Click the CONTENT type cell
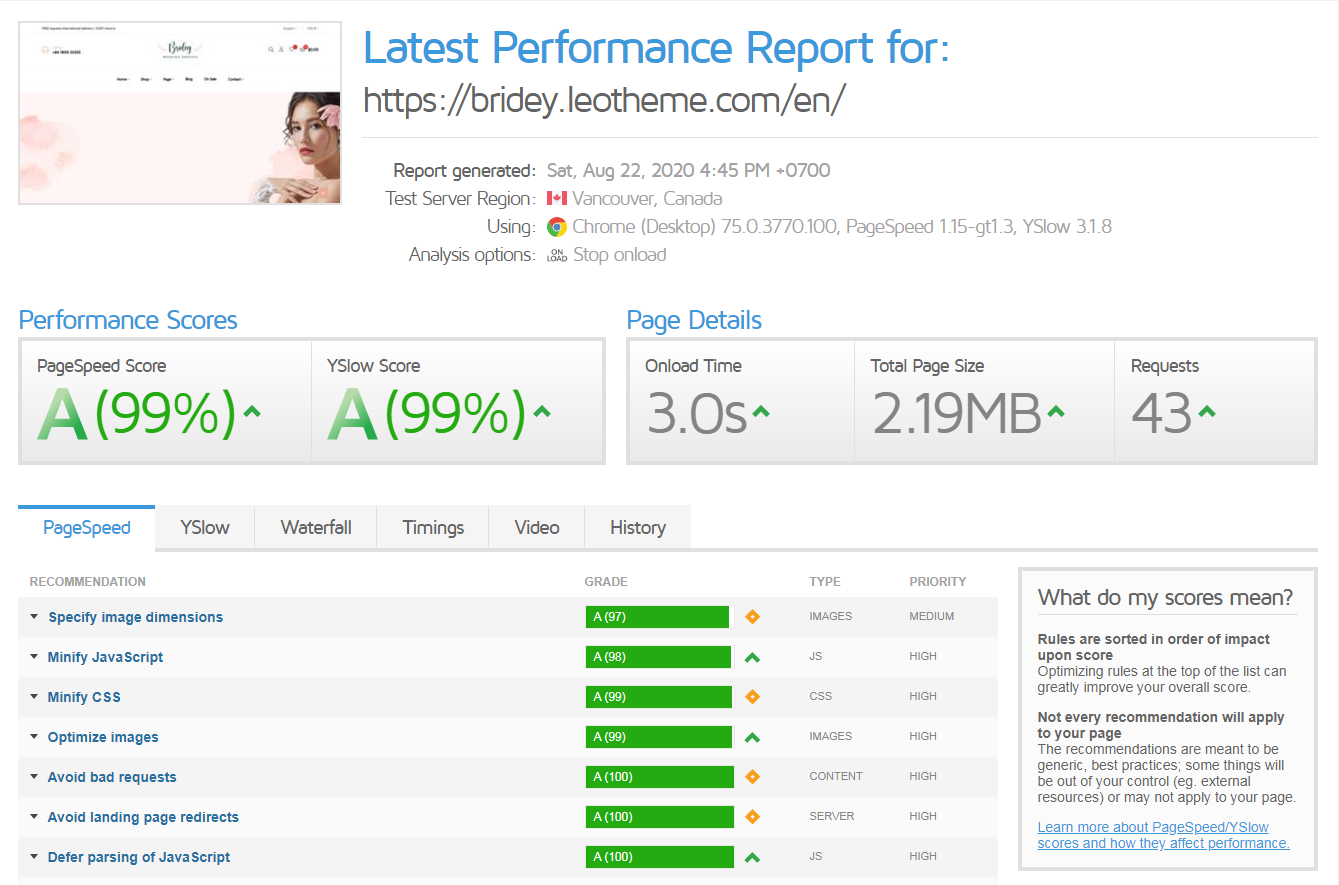 pos(836,777)
